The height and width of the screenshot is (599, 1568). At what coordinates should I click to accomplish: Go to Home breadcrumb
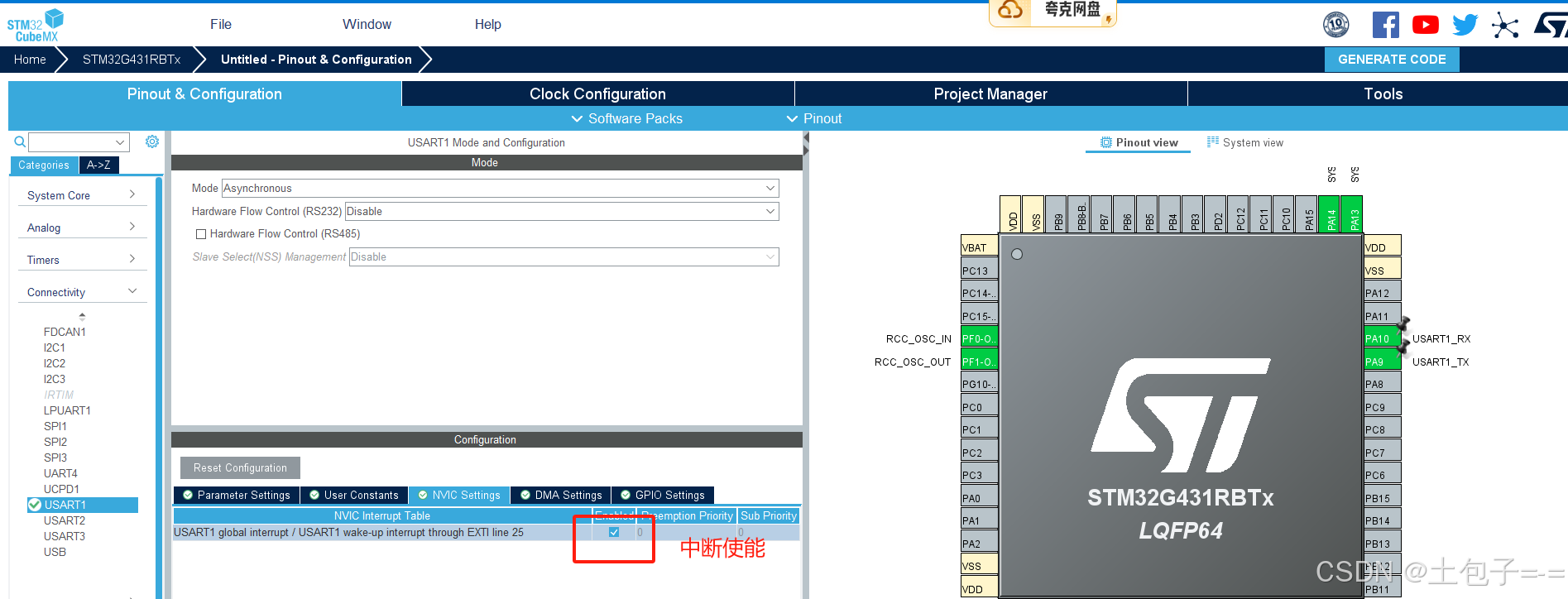(30, 60)
